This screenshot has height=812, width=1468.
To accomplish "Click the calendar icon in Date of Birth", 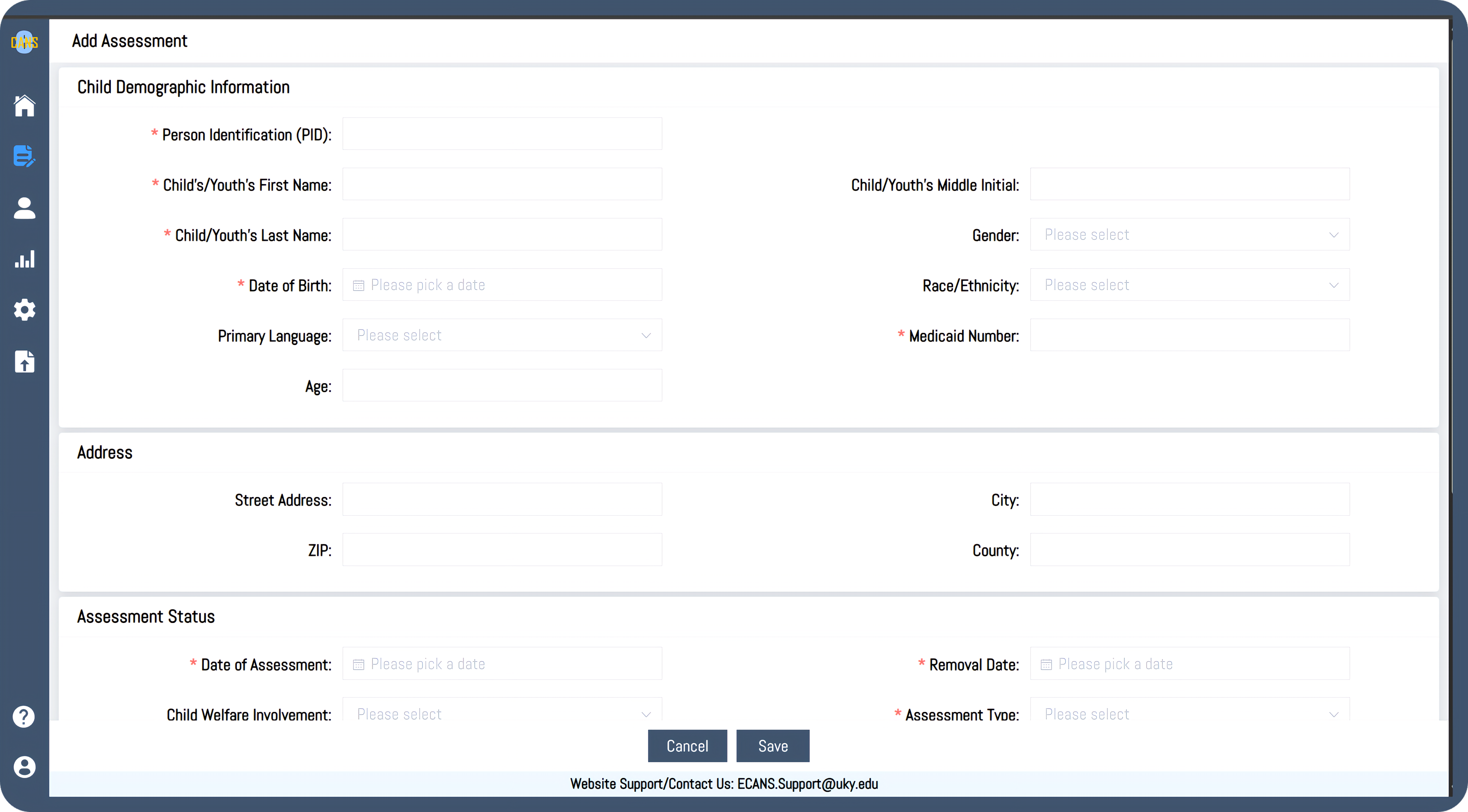I will pyautogui.click(x=358, y=286).
